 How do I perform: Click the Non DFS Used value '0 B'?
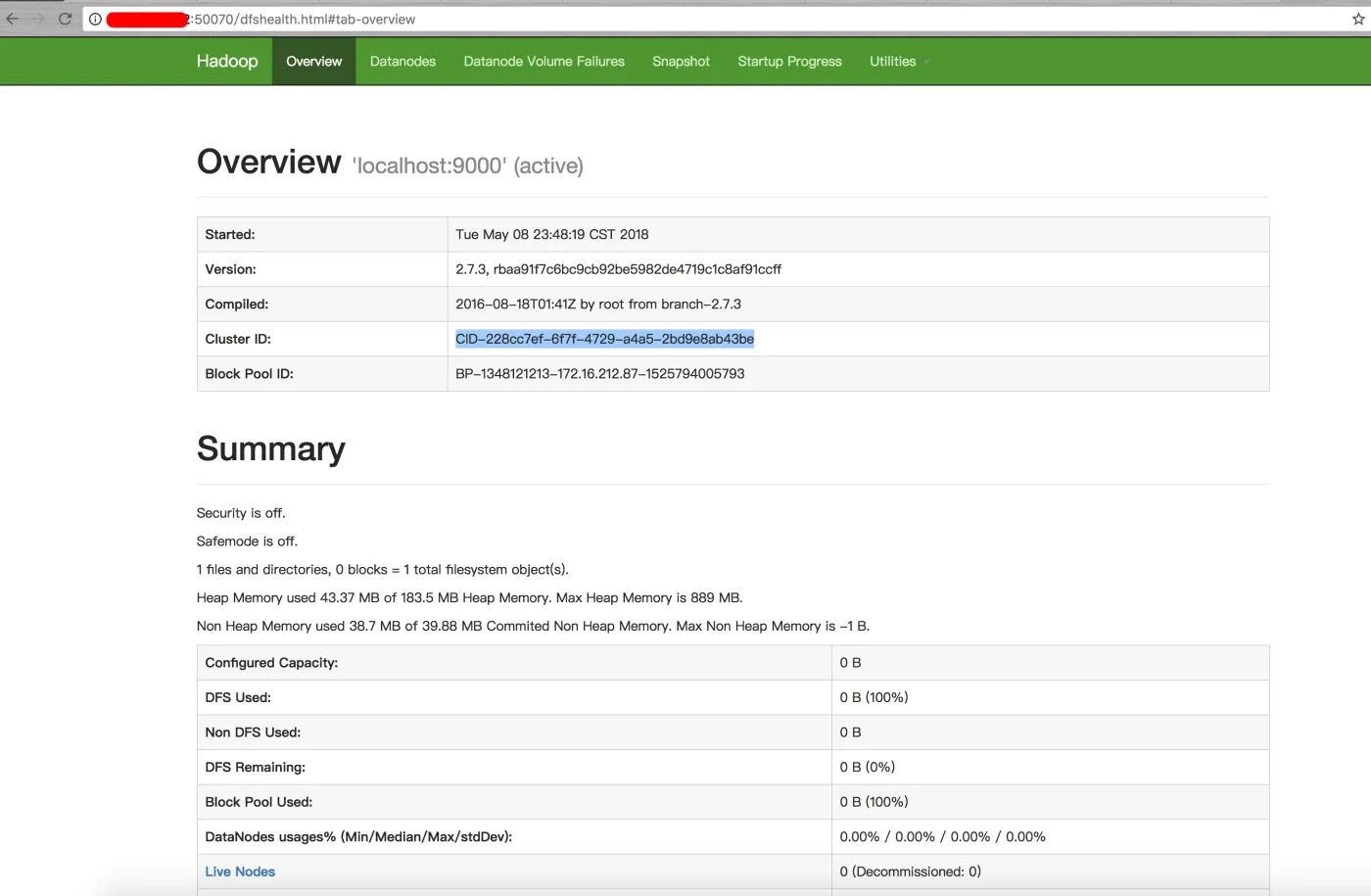[x=850, y=732]
